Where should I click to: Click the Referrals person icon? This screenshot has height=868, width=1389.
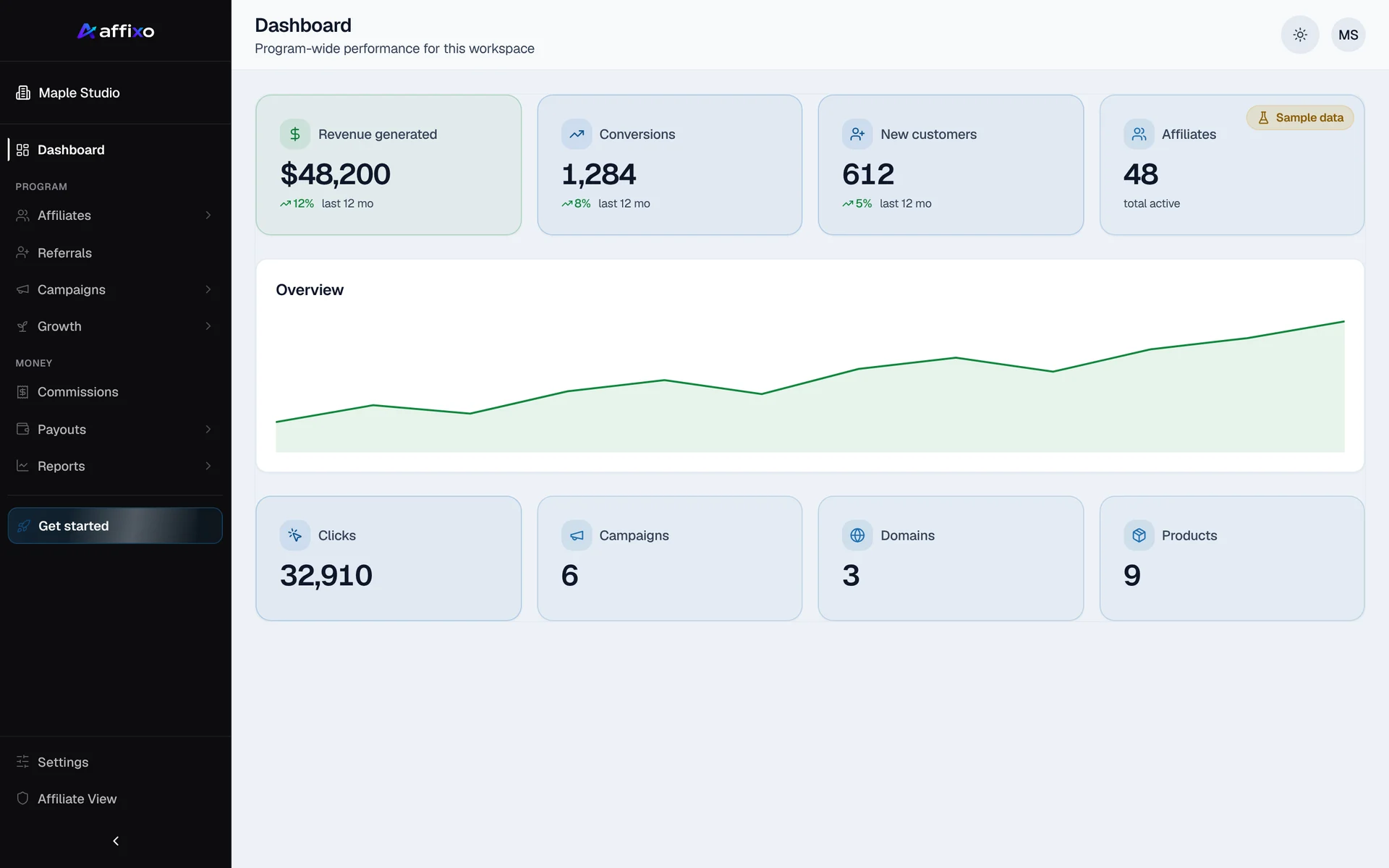22,252
